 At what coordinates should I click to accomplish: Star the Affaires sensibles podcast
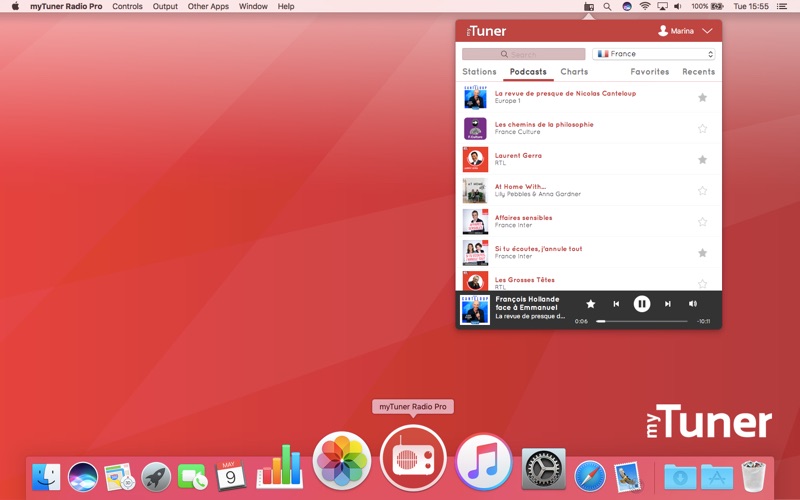(x=703, y=222)
